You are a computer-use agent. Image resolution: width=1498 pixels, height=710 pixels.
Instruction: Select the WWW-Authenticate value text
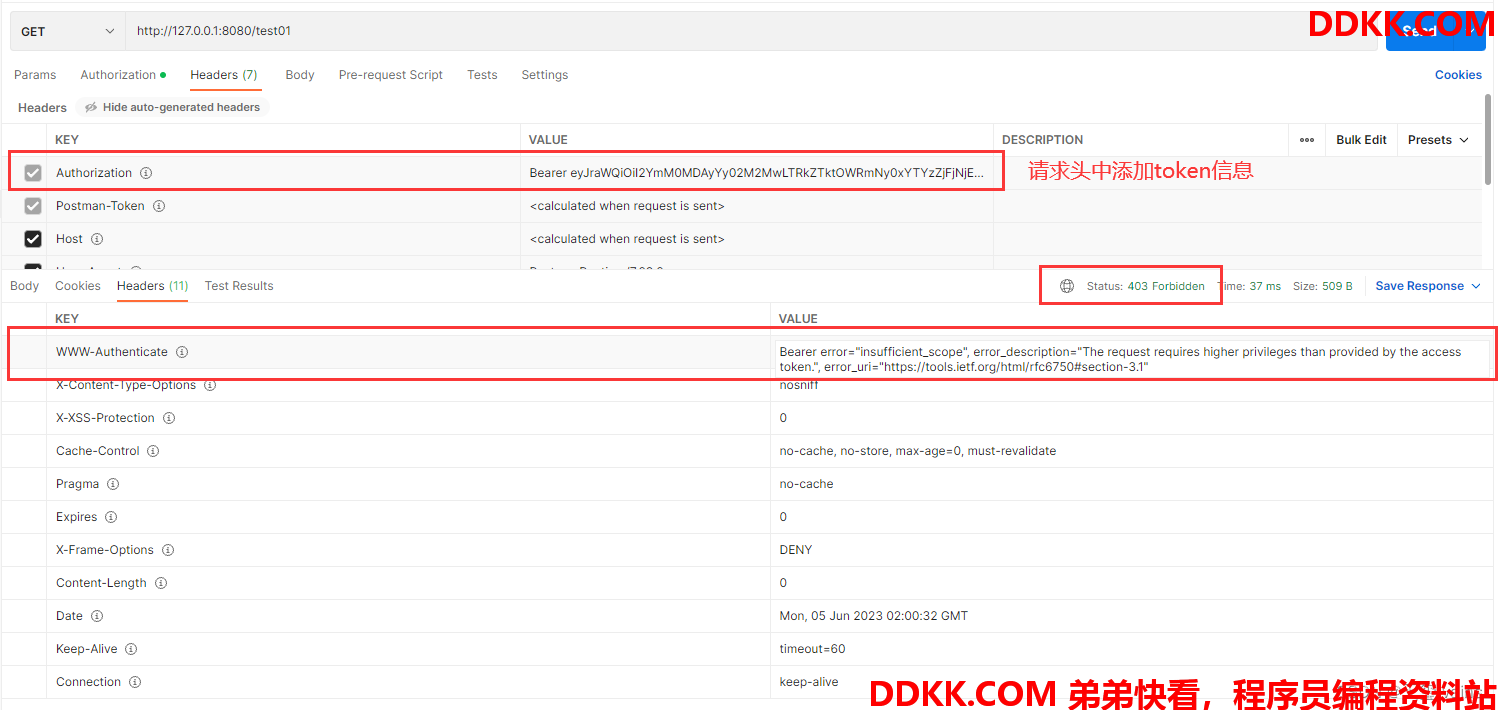tap(1120, 359)
